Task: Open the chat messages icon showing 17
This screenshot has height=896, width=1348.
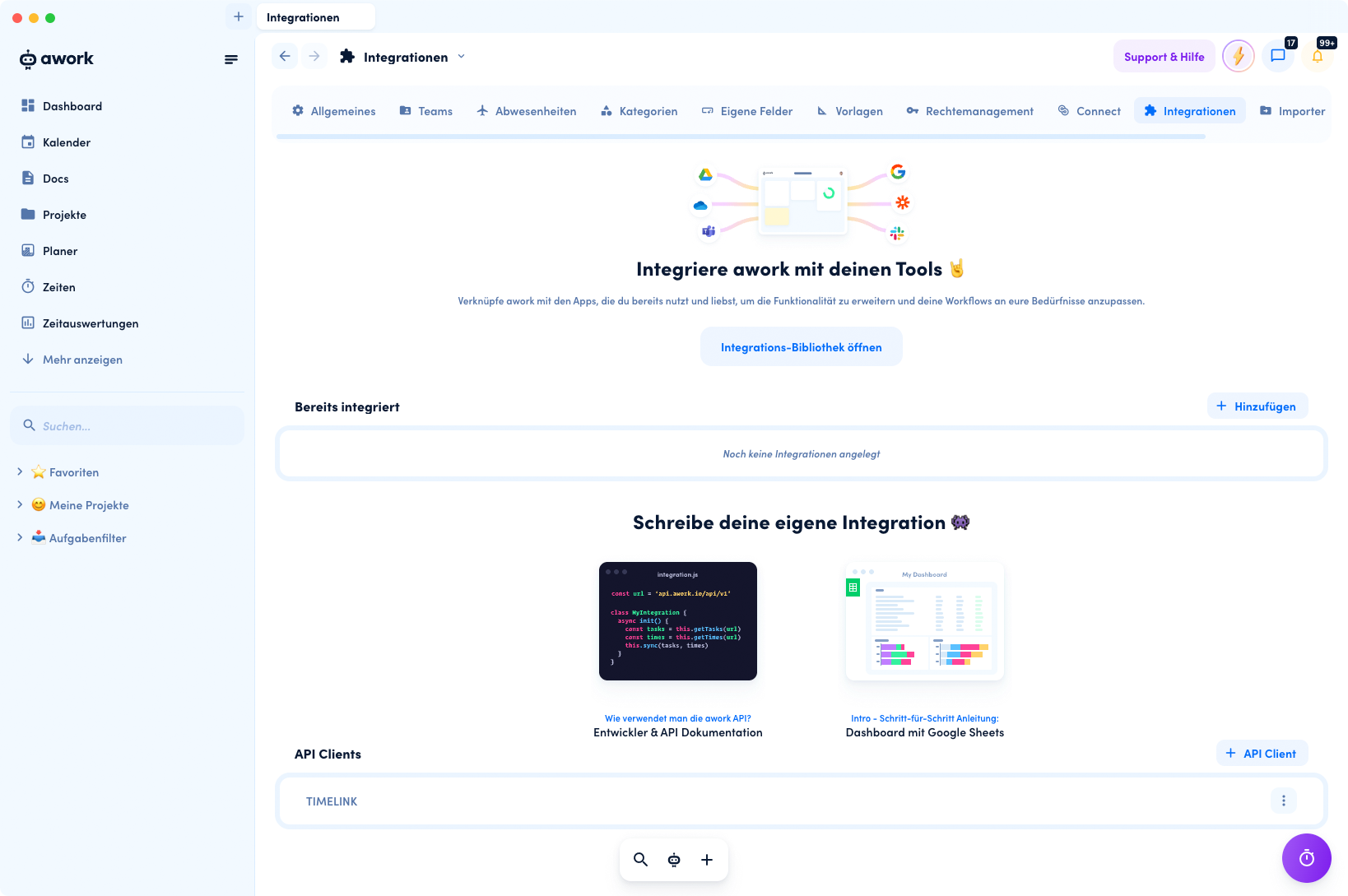Action: click(x=1278, y=56)
